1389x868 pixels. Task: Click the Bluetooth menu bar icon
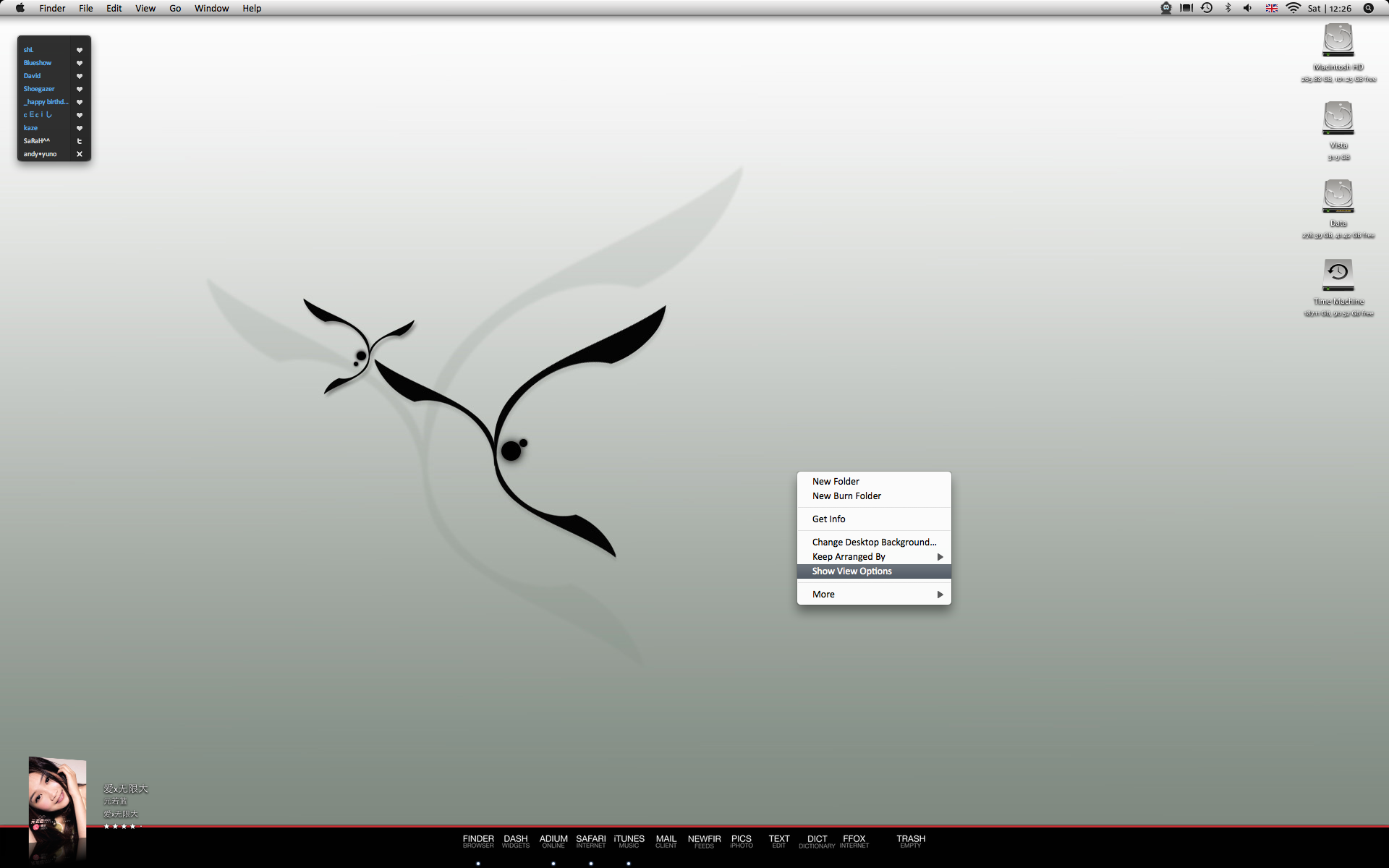(1228, 8)
